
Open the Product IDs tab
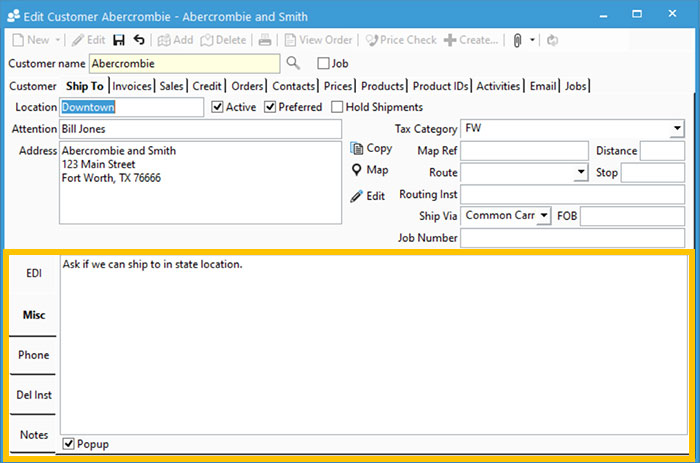tap(441, 86)
